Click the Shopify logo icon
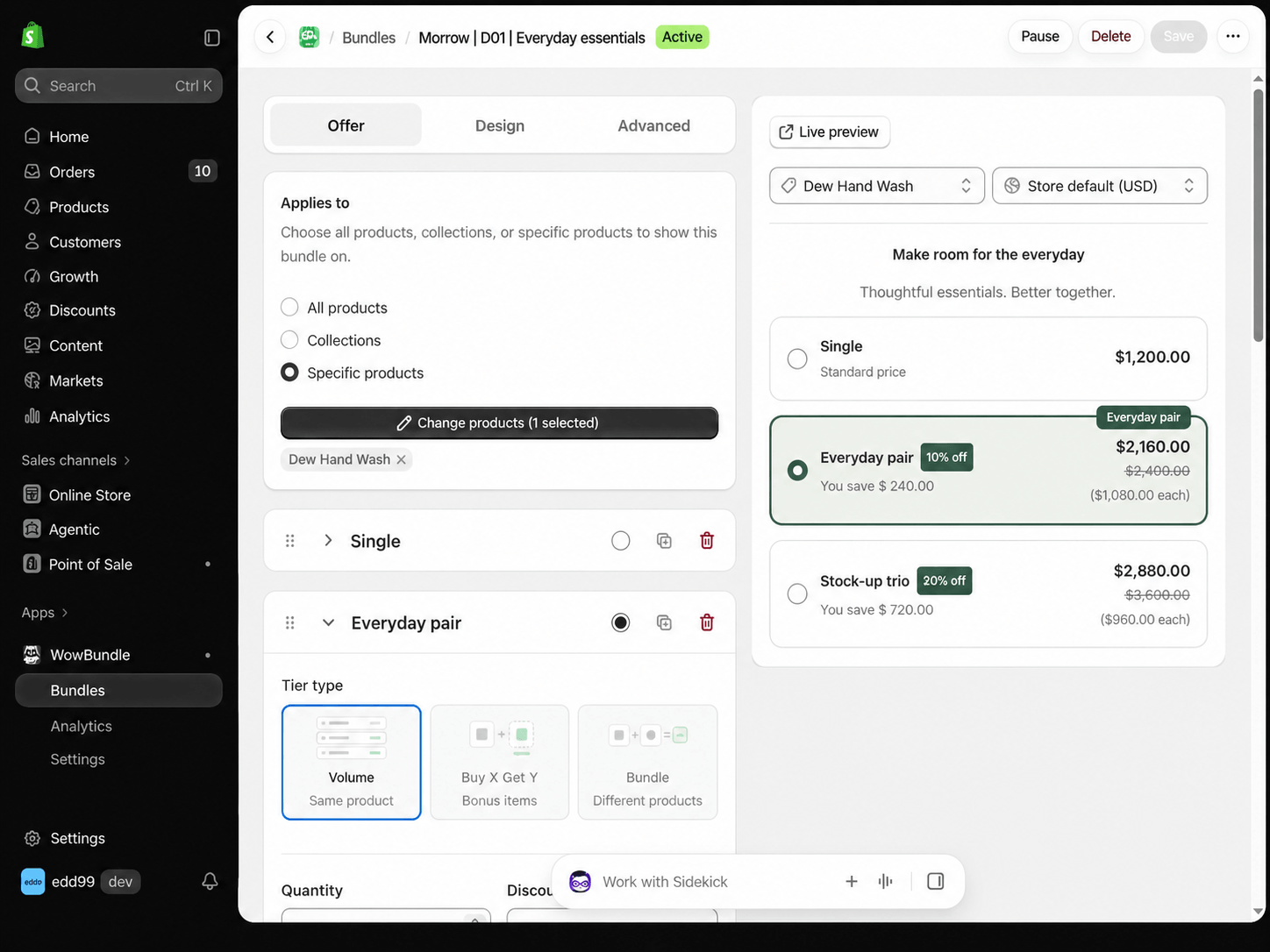Screen dimensions: 1270x952 point(32,36)
